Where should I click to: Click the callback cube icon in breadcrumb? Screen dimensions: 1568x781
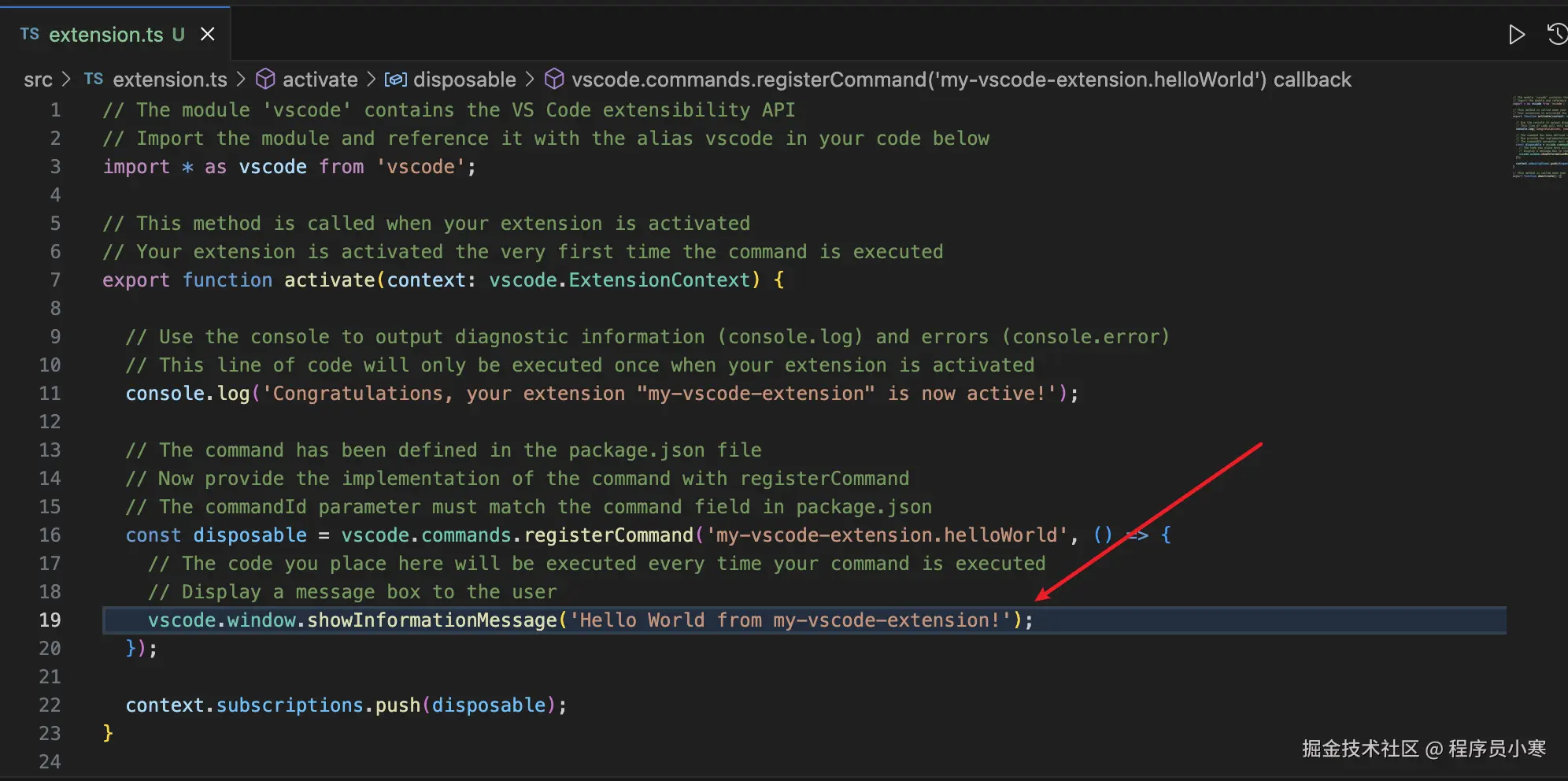pyautogui.click(x=555, y=79)
